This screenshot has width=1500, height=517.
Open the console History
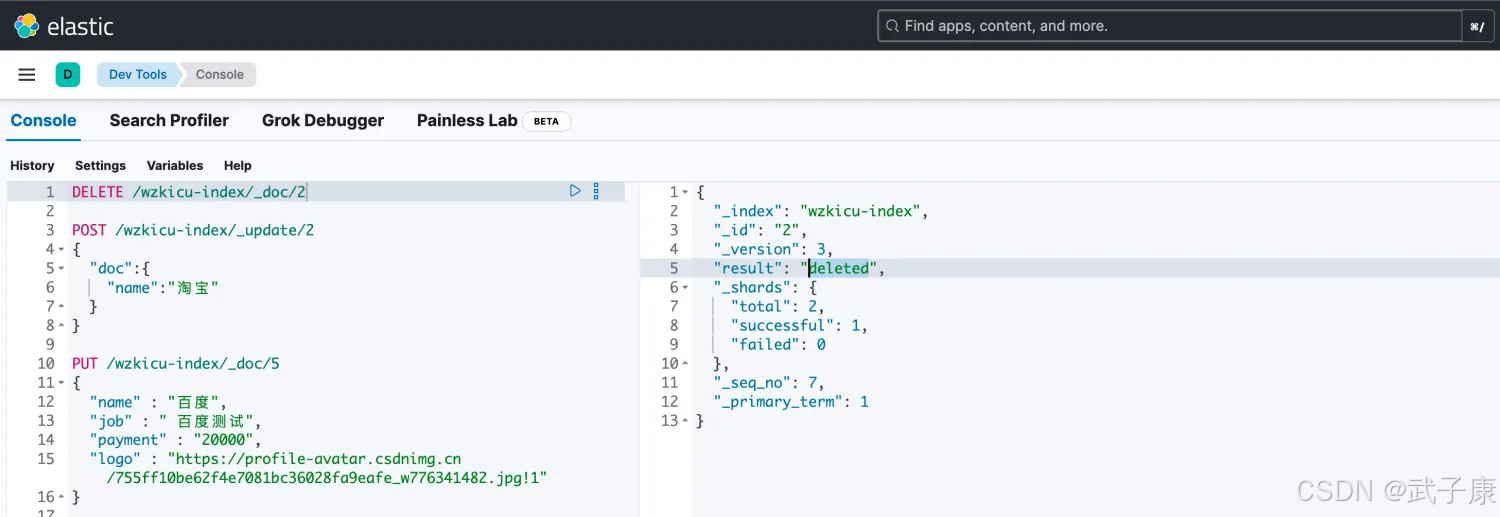(32, 166)
